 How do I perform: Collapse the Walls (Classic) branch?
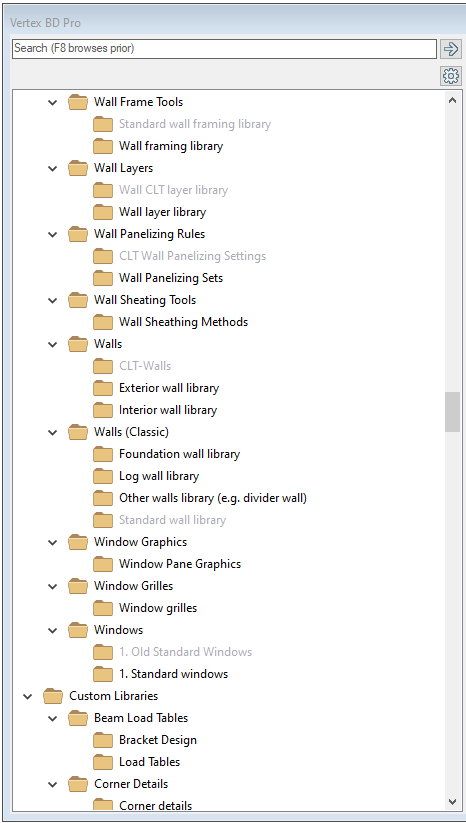pos(52,432)
